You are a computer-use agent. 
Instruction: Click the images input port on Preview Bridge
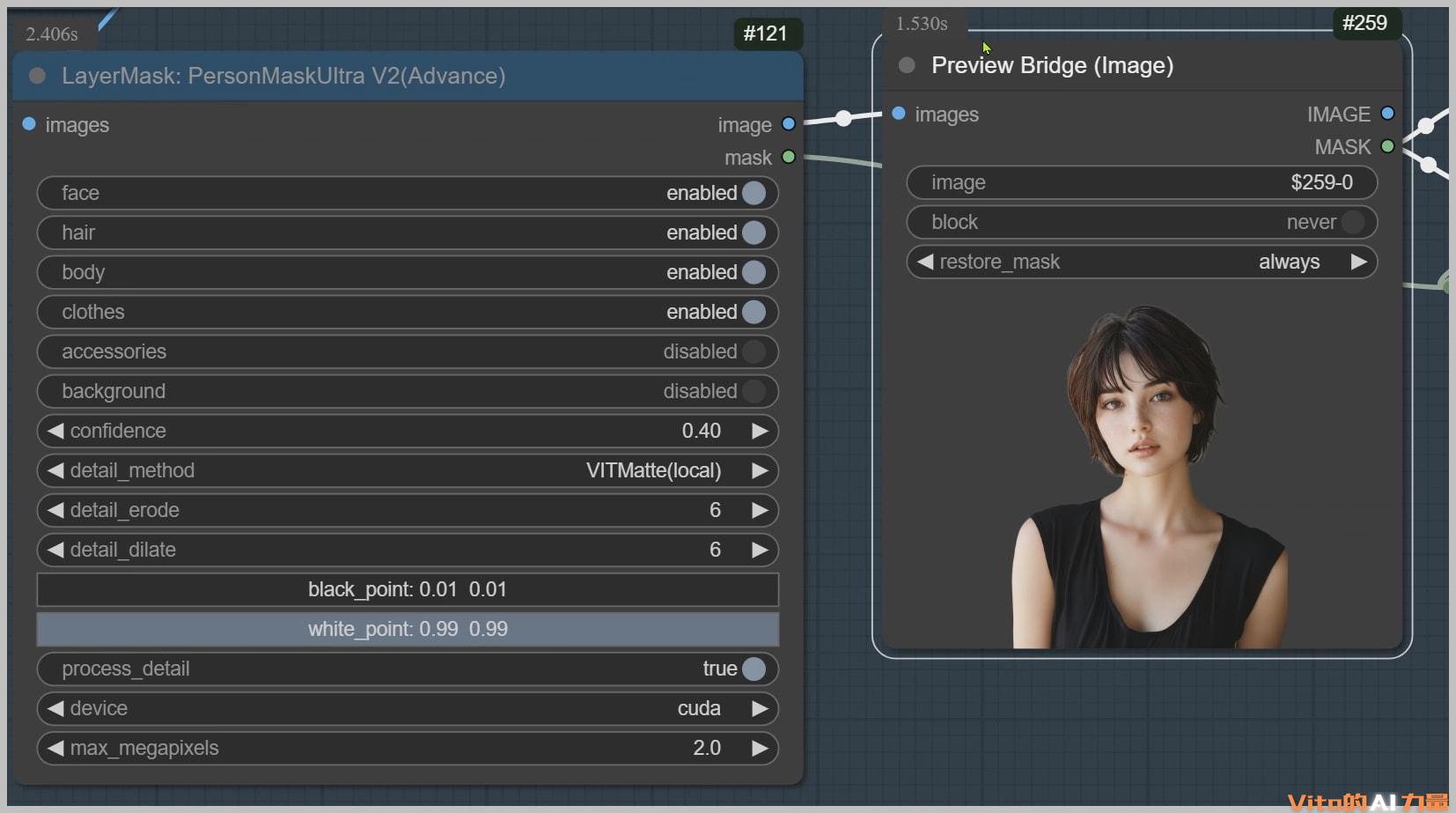[899, 114]
